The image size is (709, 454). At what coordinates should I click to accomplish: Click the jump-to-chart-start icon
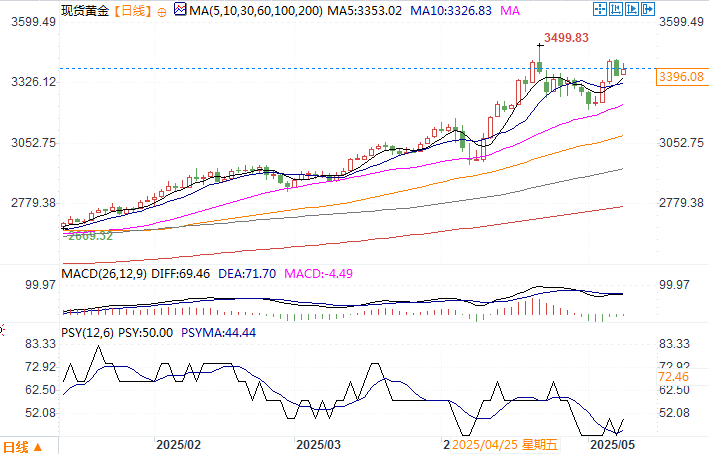pyautogui.click(x=616, y=9)
